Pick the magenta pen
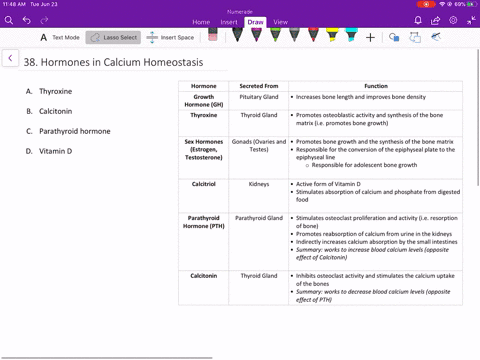This screenshot has width=480, height=360. click(256, 35)
